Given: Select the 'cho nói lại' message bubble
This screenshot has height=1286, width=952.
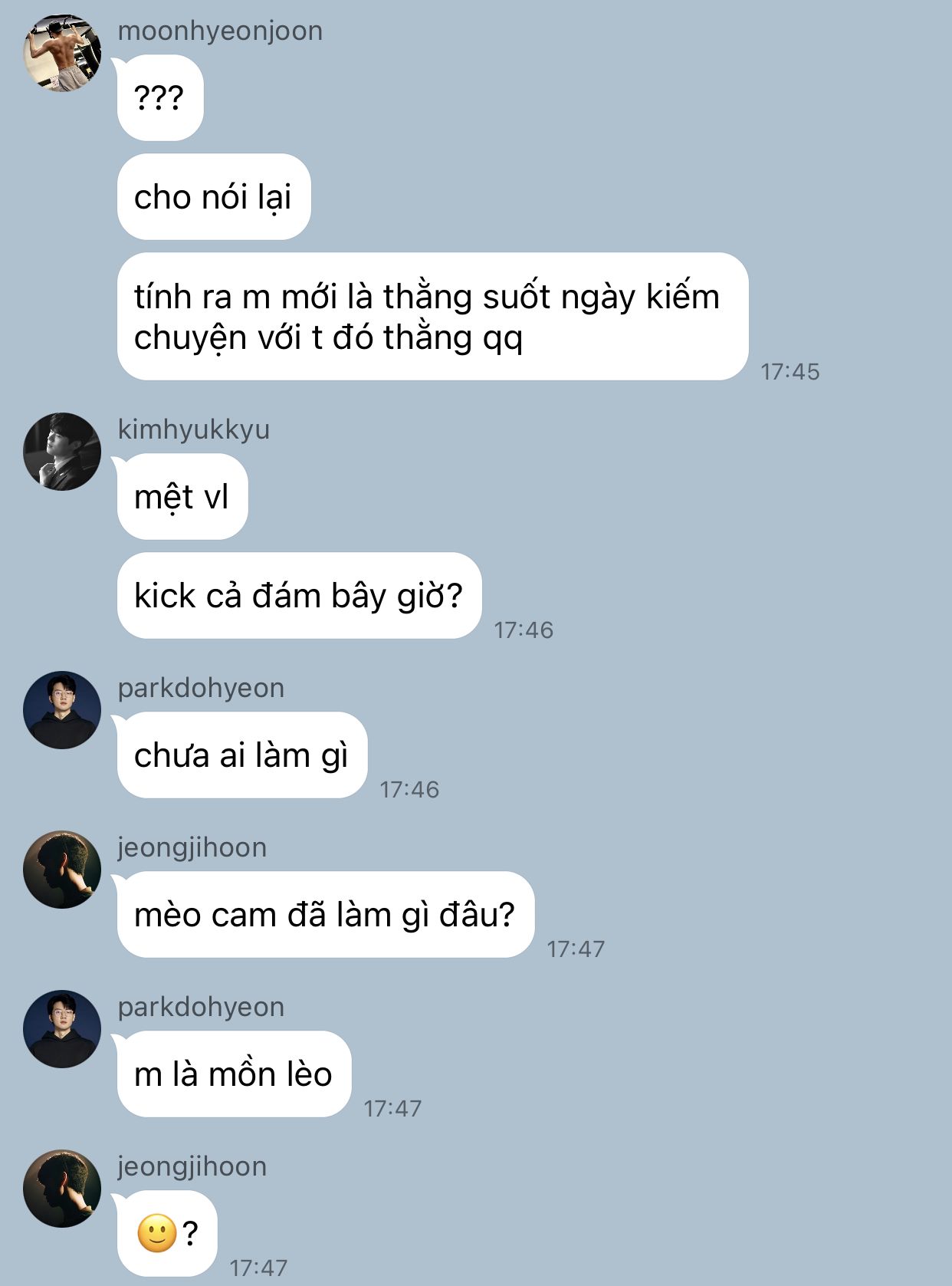Looking at the screenshot, I should [x=214, y=196].
